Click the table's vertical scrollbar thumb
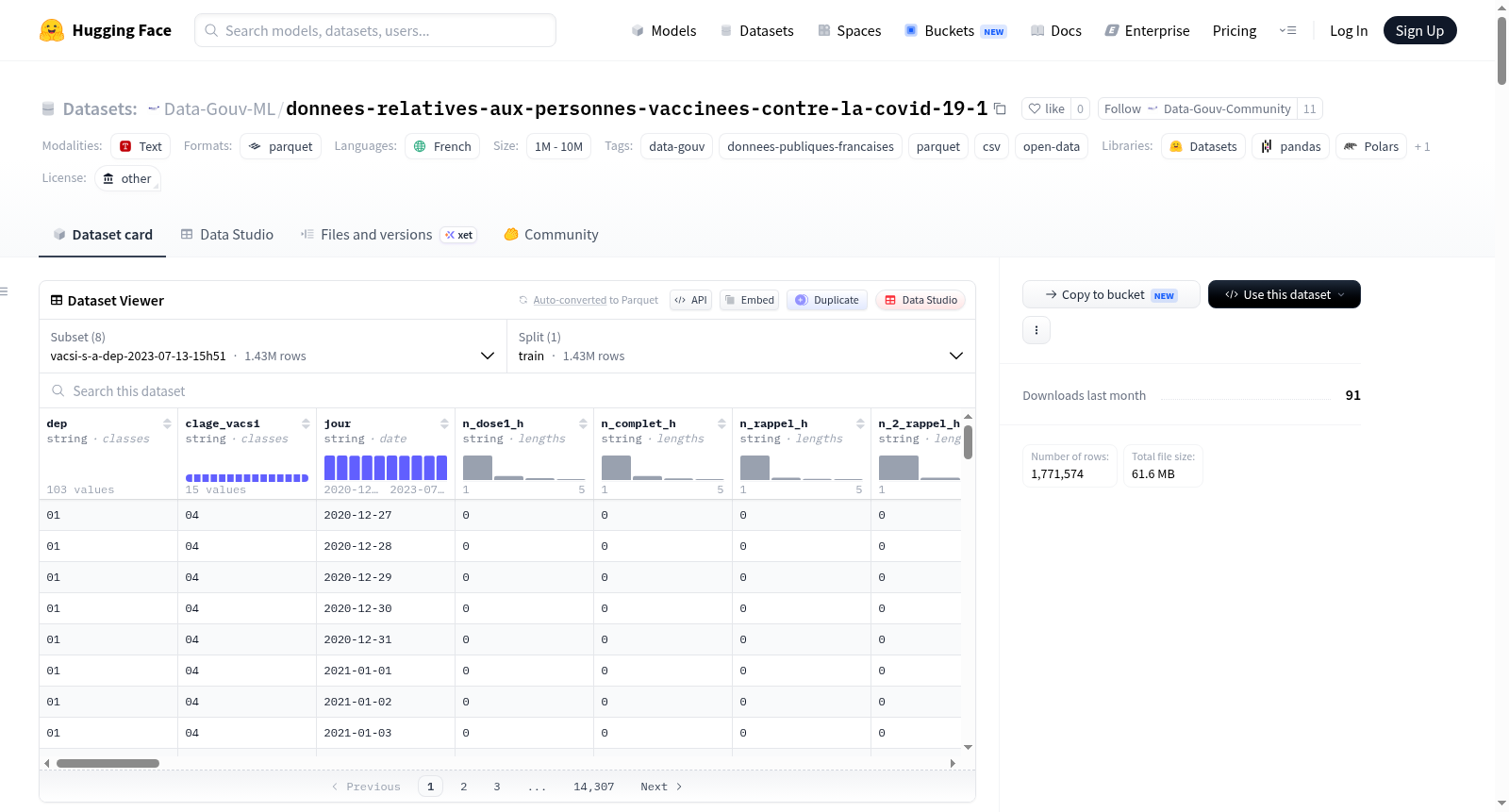The height and width of the screenshot is (812, 1509). 968,441
